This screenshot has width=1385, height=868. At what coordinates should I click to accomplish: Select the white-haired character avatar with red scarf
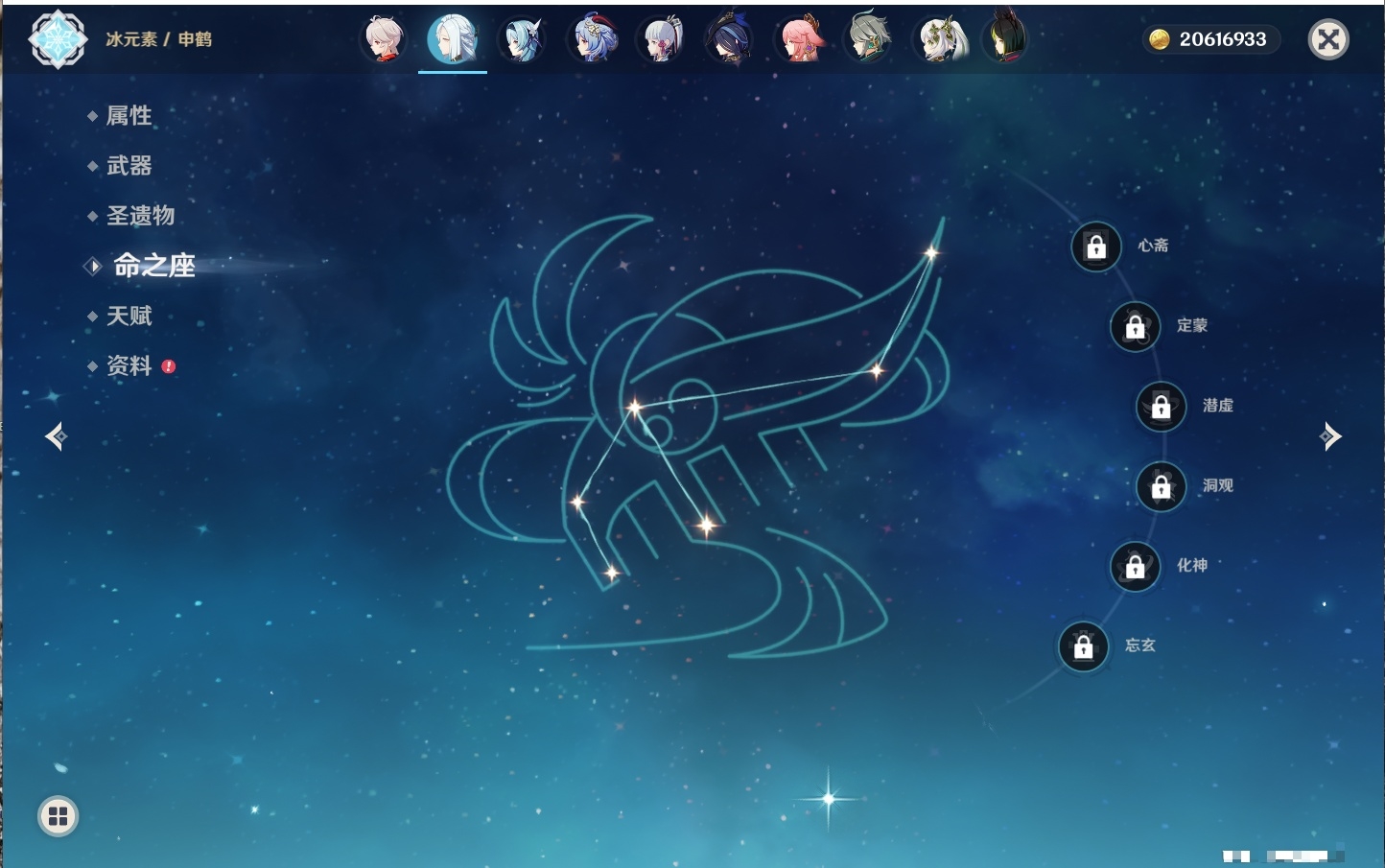[x=385, y=39]
